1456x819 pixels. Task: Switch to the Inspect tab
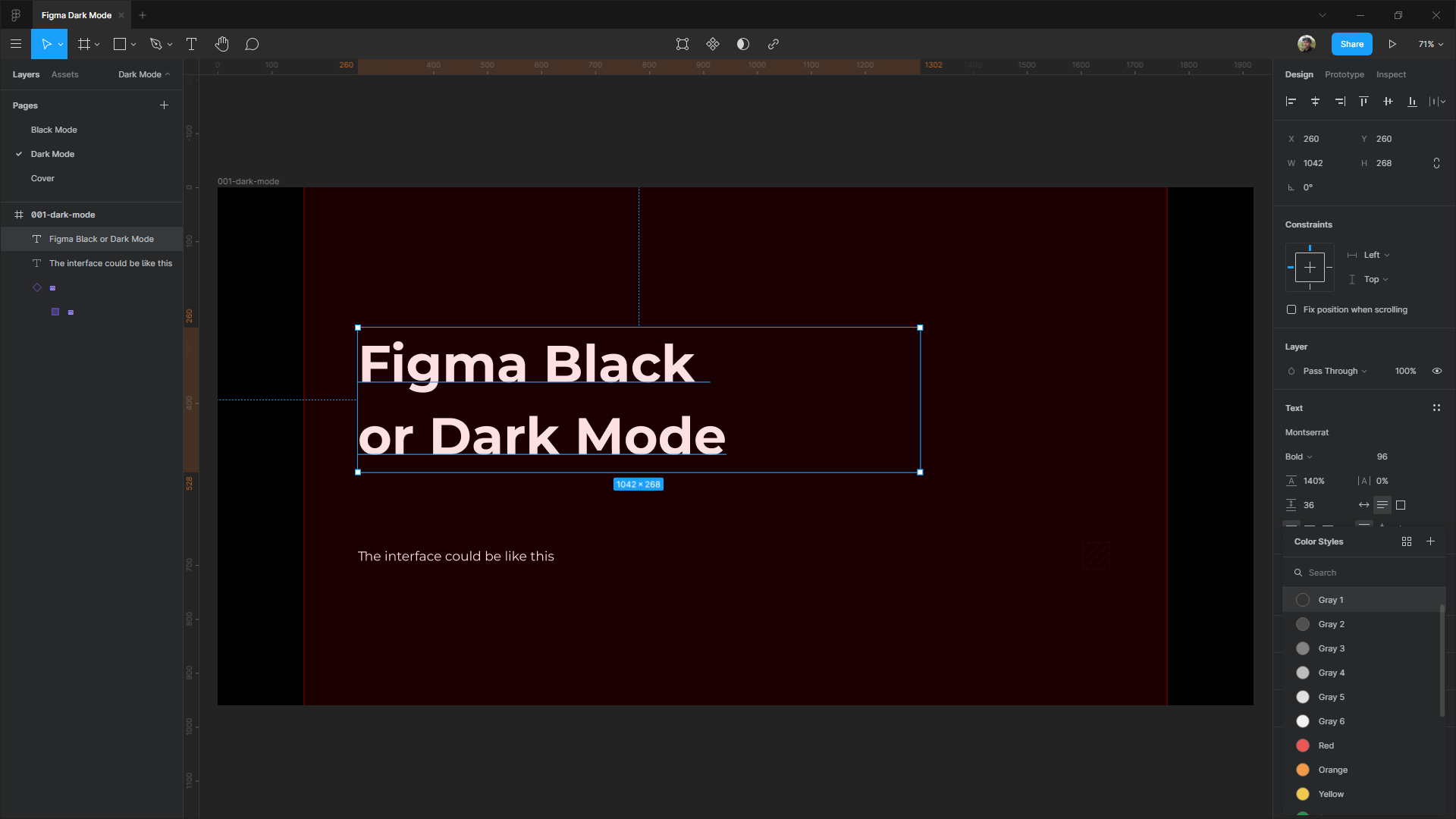pos(1391,74)
